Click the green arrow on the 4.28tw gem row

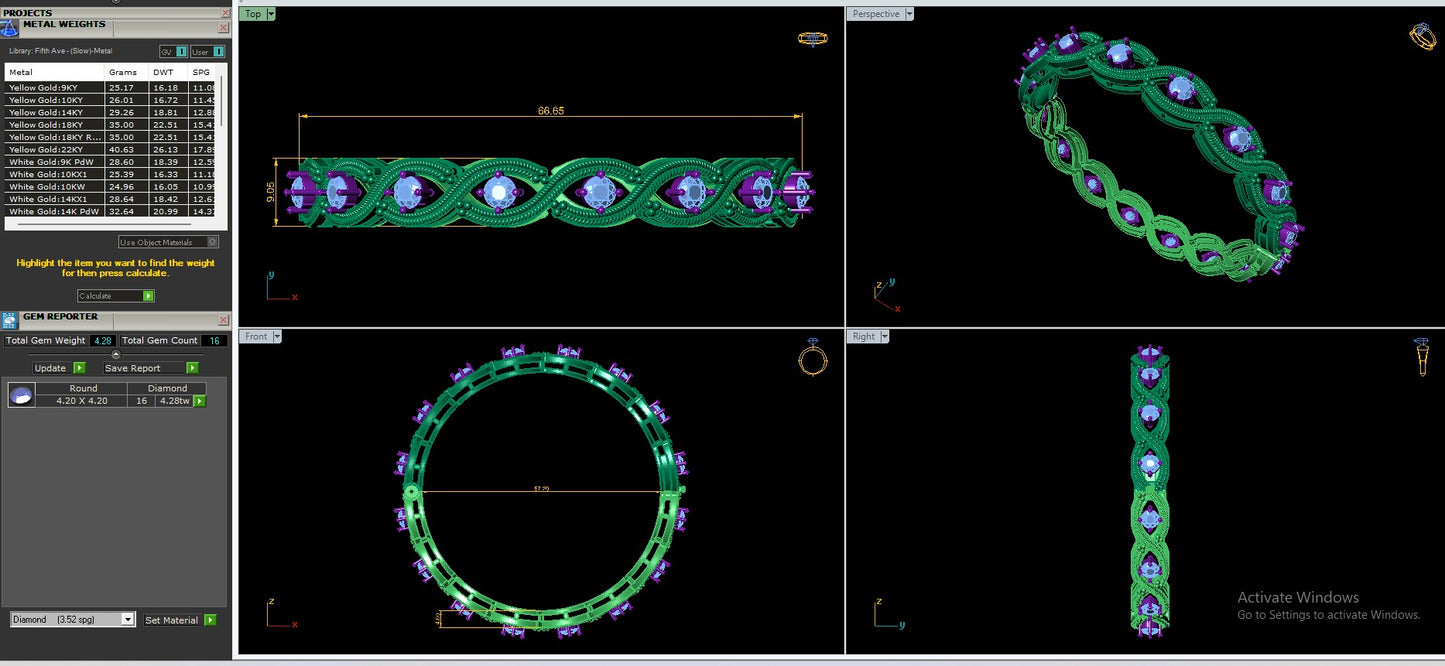click(199, 400)
